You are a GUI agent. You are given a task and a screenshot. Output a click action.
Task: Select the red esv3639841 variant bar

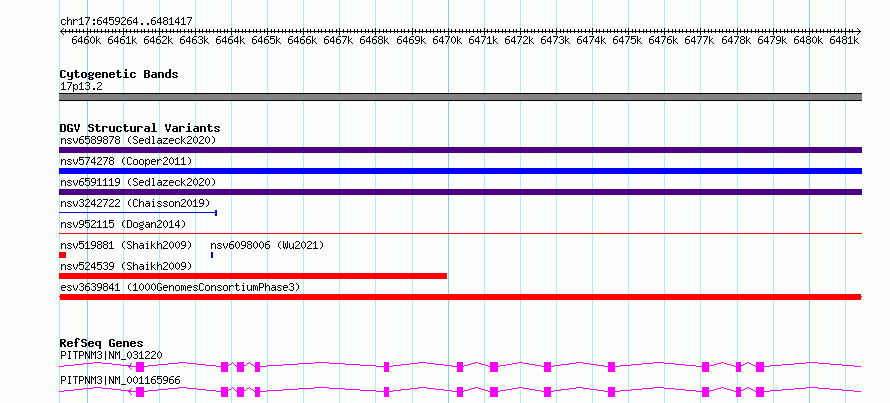460,297
